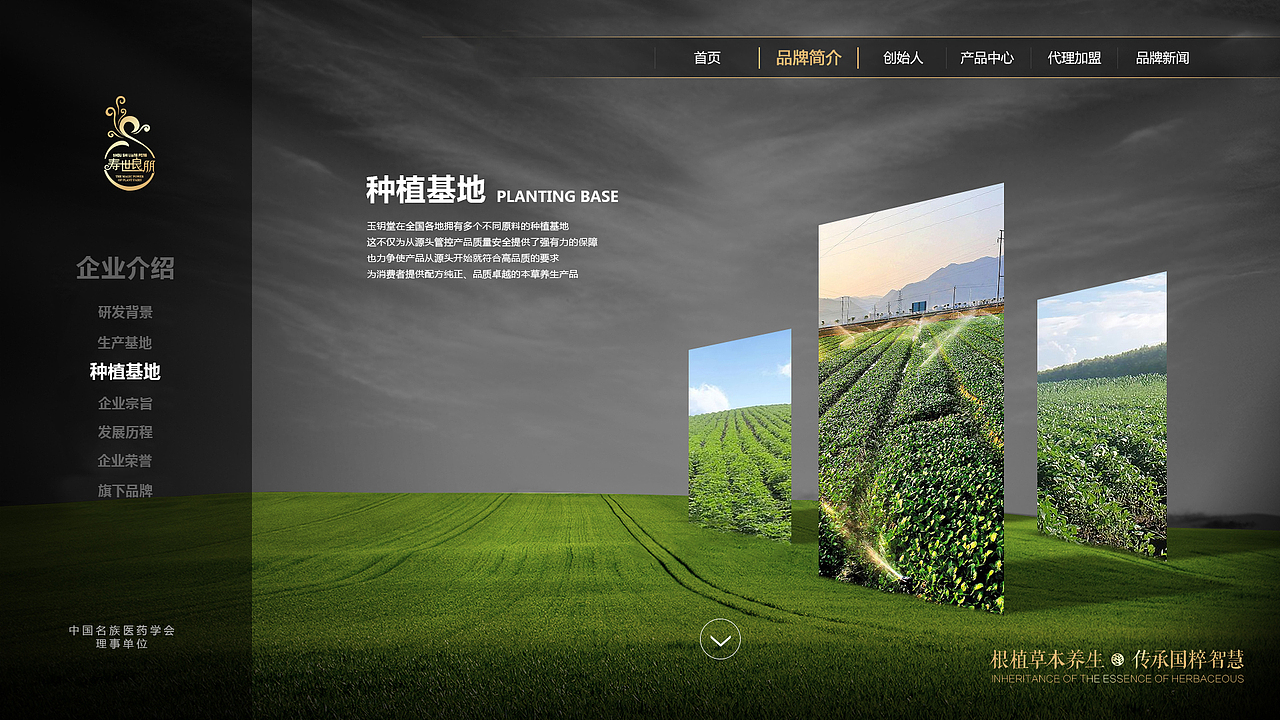Click the 企业介绍 sidebar heading

124,268
